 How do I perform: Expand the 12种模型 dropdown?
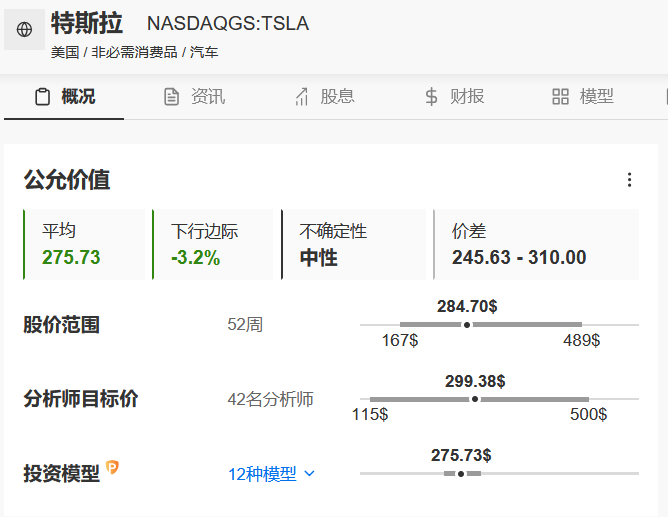click(262, 474)
